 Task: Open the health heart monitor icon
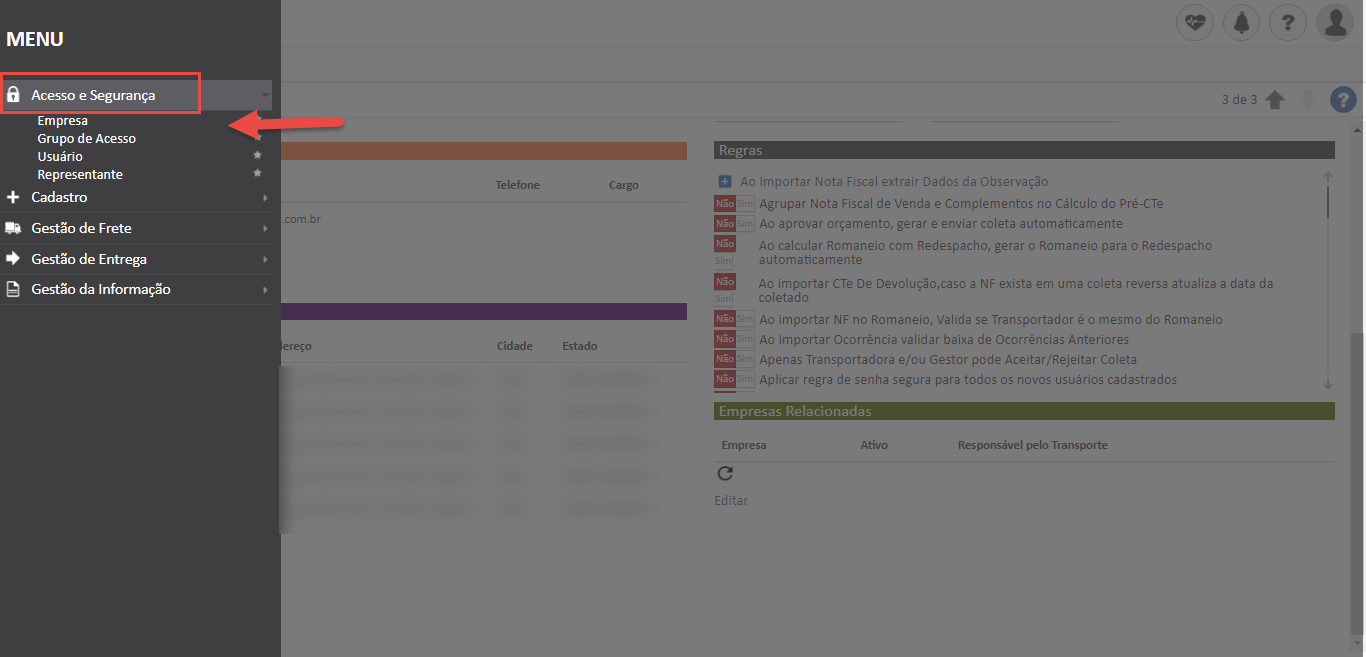pos(1194,22)
